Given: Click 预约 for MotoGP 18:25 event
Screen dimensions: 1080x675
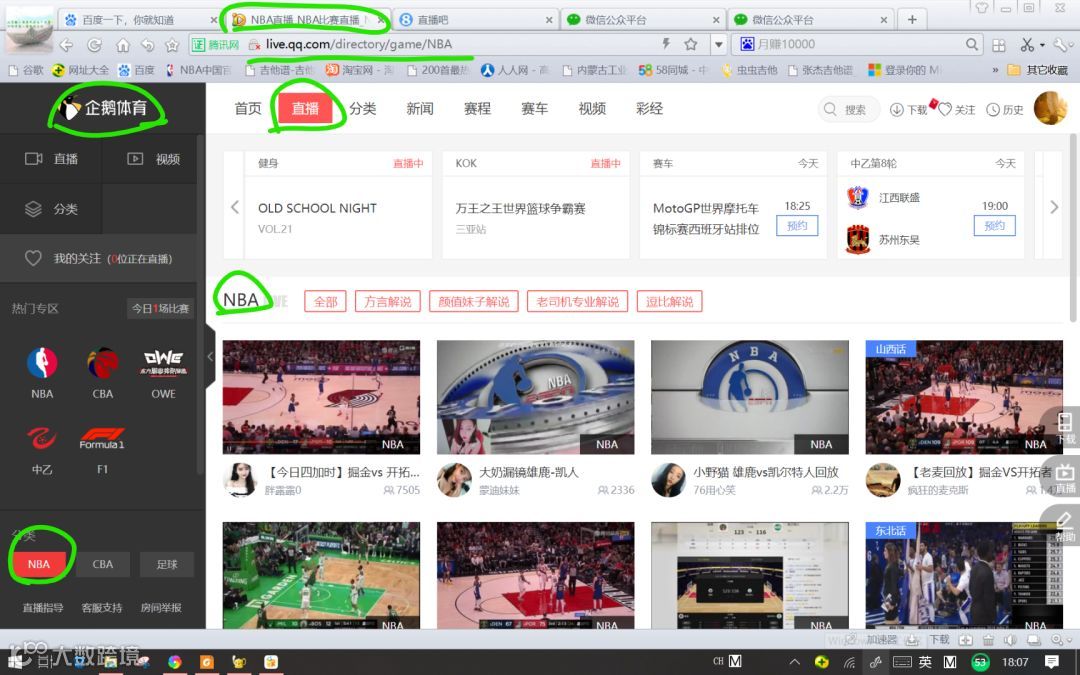Looking at the screenshot, I should click(x=797, y=226).
